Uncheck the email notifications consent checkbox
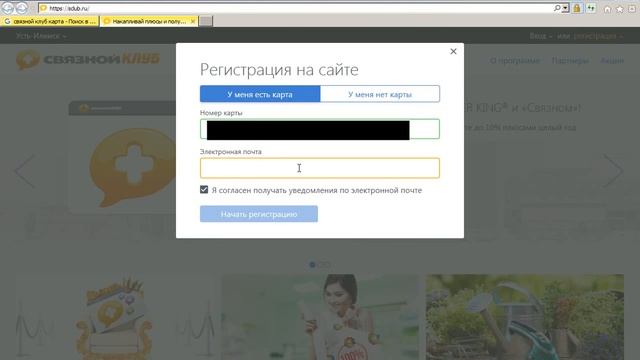Viewport: 640px width, 360px height. tap(204, 190)
